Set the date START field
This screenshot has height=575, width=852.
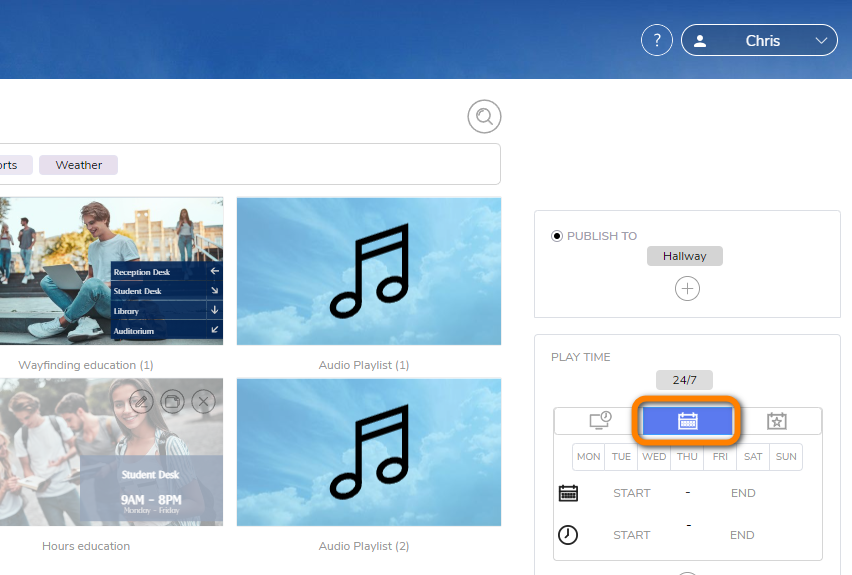631,493
